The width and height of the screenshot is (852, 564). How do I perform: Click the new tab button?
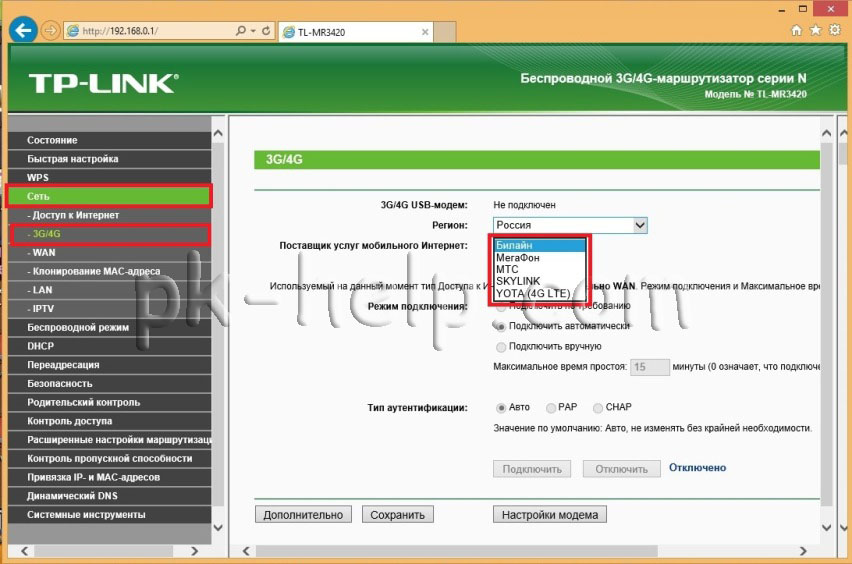[445, 32]
